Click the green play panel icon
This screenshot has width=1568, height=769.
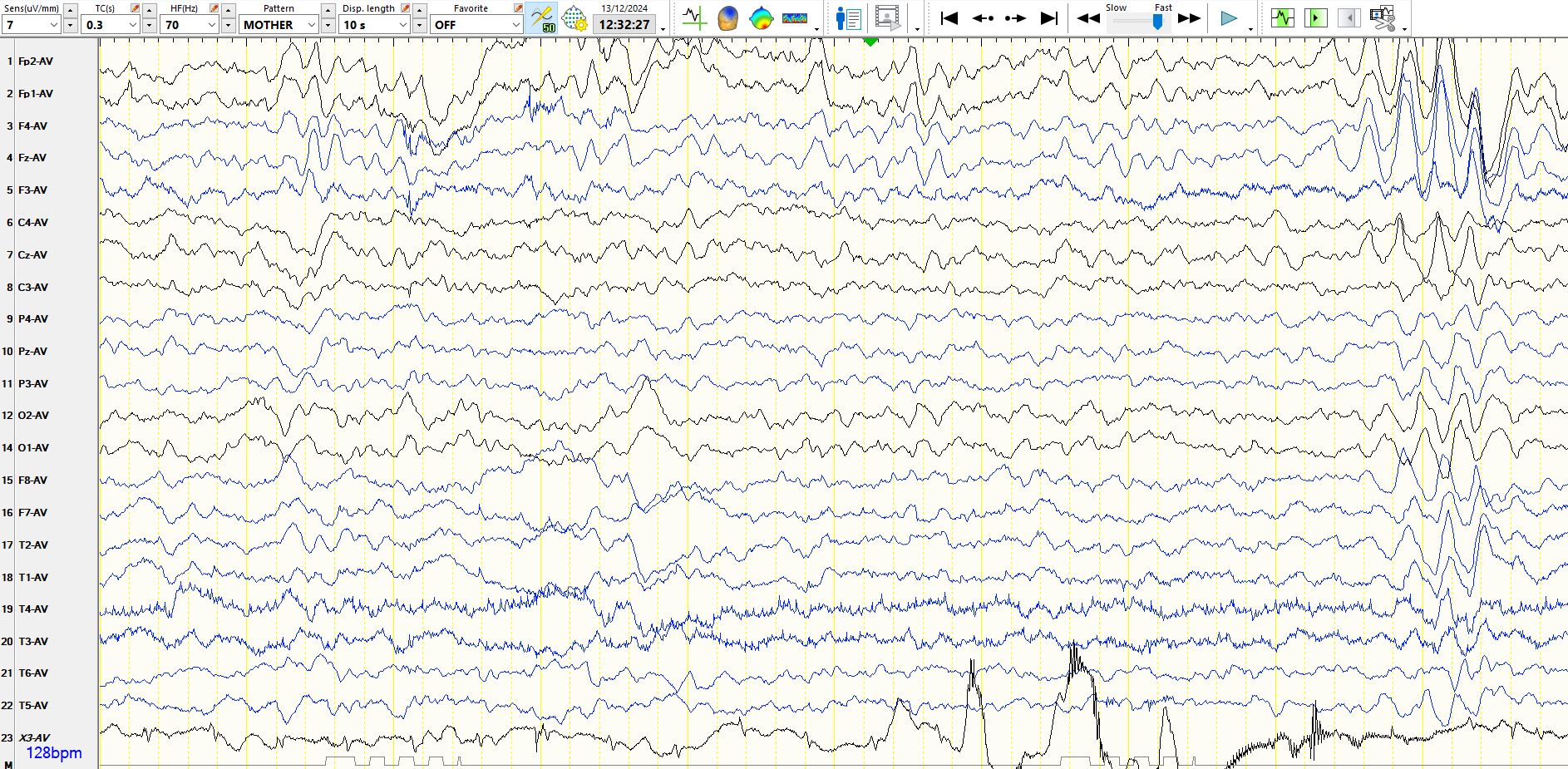coord(1316,17)
